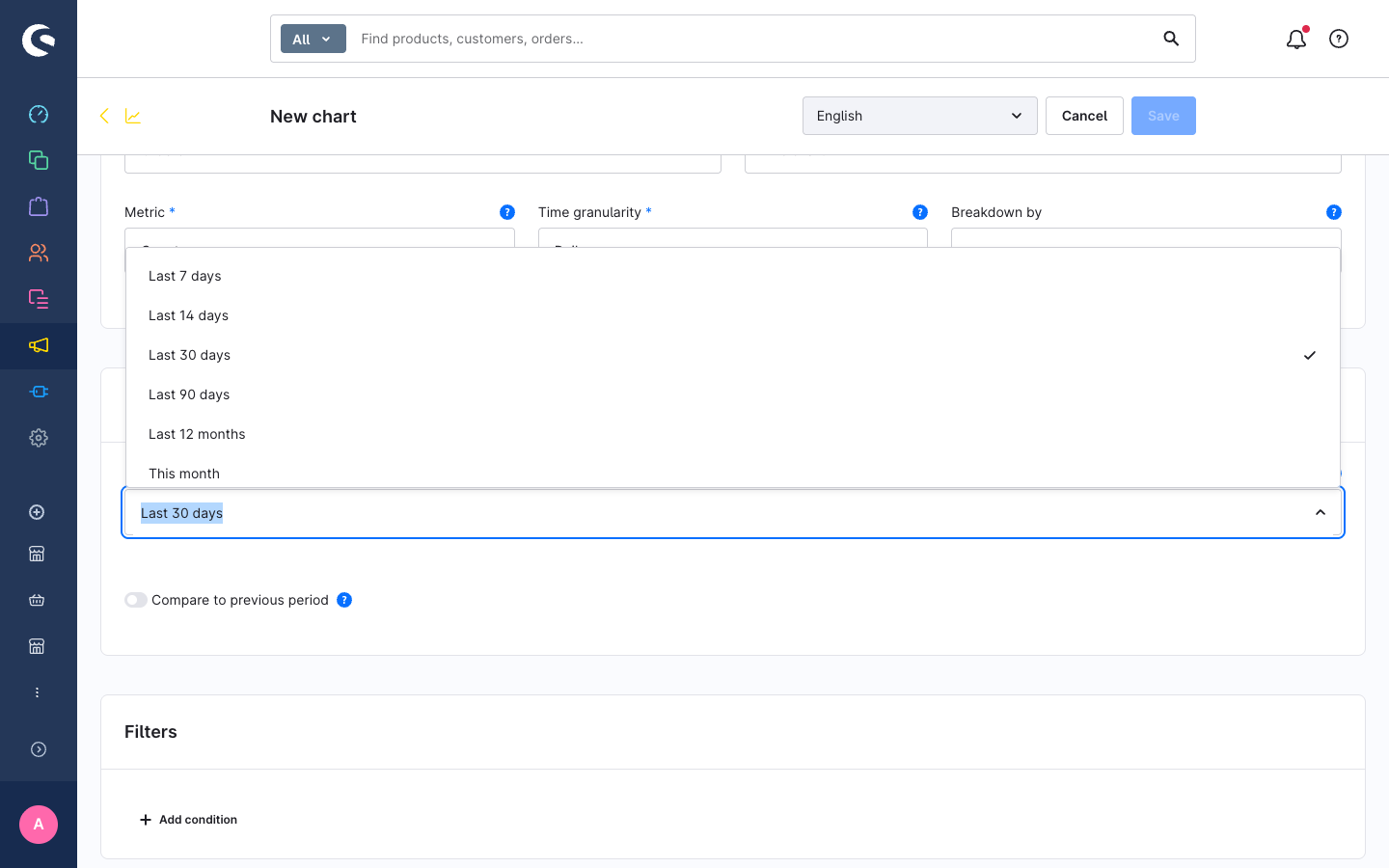The image size is (1389, 868).
Task: Select Last 12 months option
Action: coord(733,434)
